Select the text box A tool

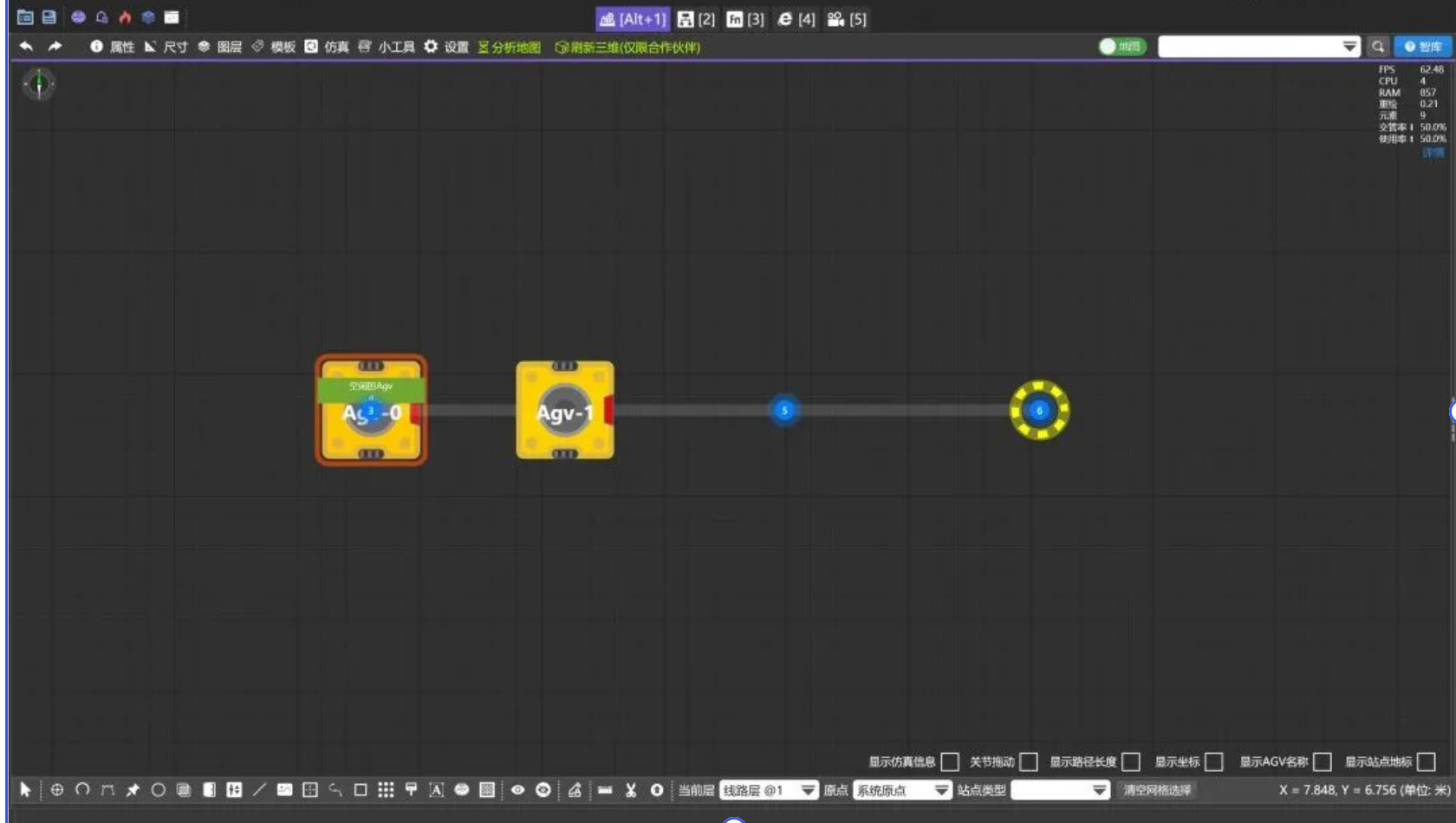pos(436,790)
